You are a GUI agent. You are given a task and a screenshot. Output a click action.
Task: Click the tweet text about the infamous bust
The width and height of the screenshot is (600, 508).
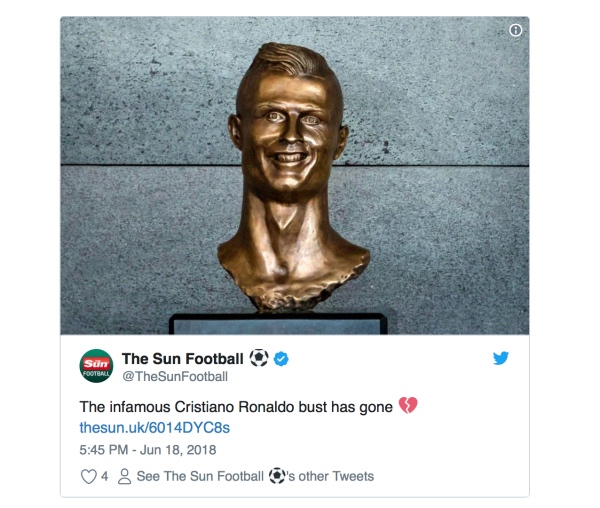tap(238, 406)
